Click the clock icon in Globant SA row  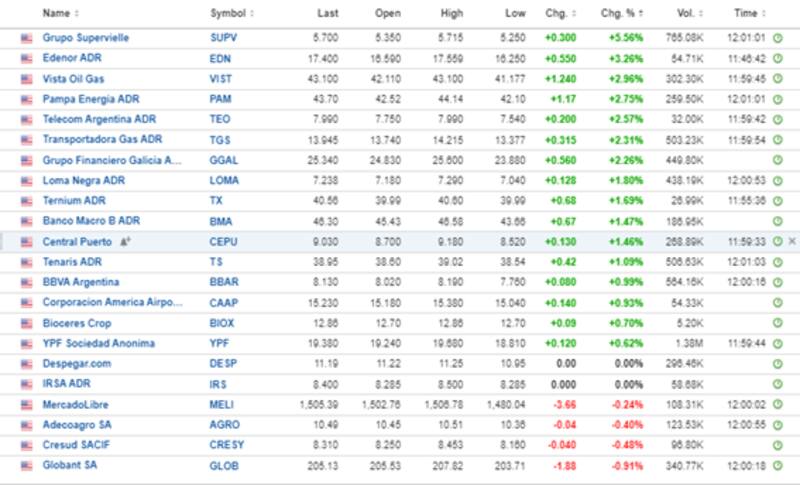click(777, 466)
